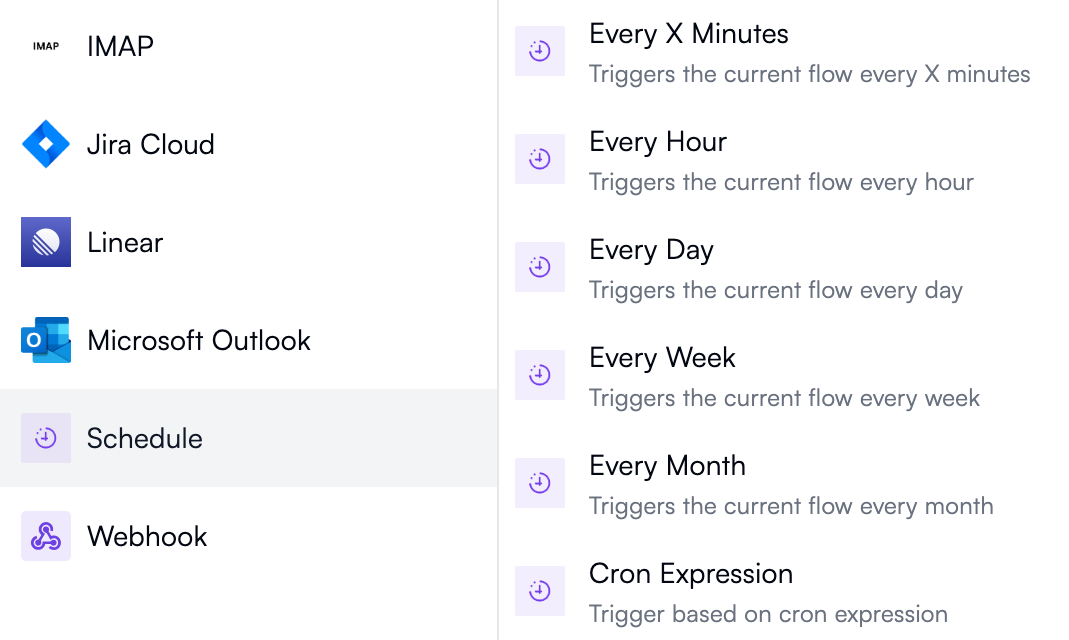Click the Schedule clock icon in sidebar
This screenshot has width=1069, height=640.
(46, 438)
